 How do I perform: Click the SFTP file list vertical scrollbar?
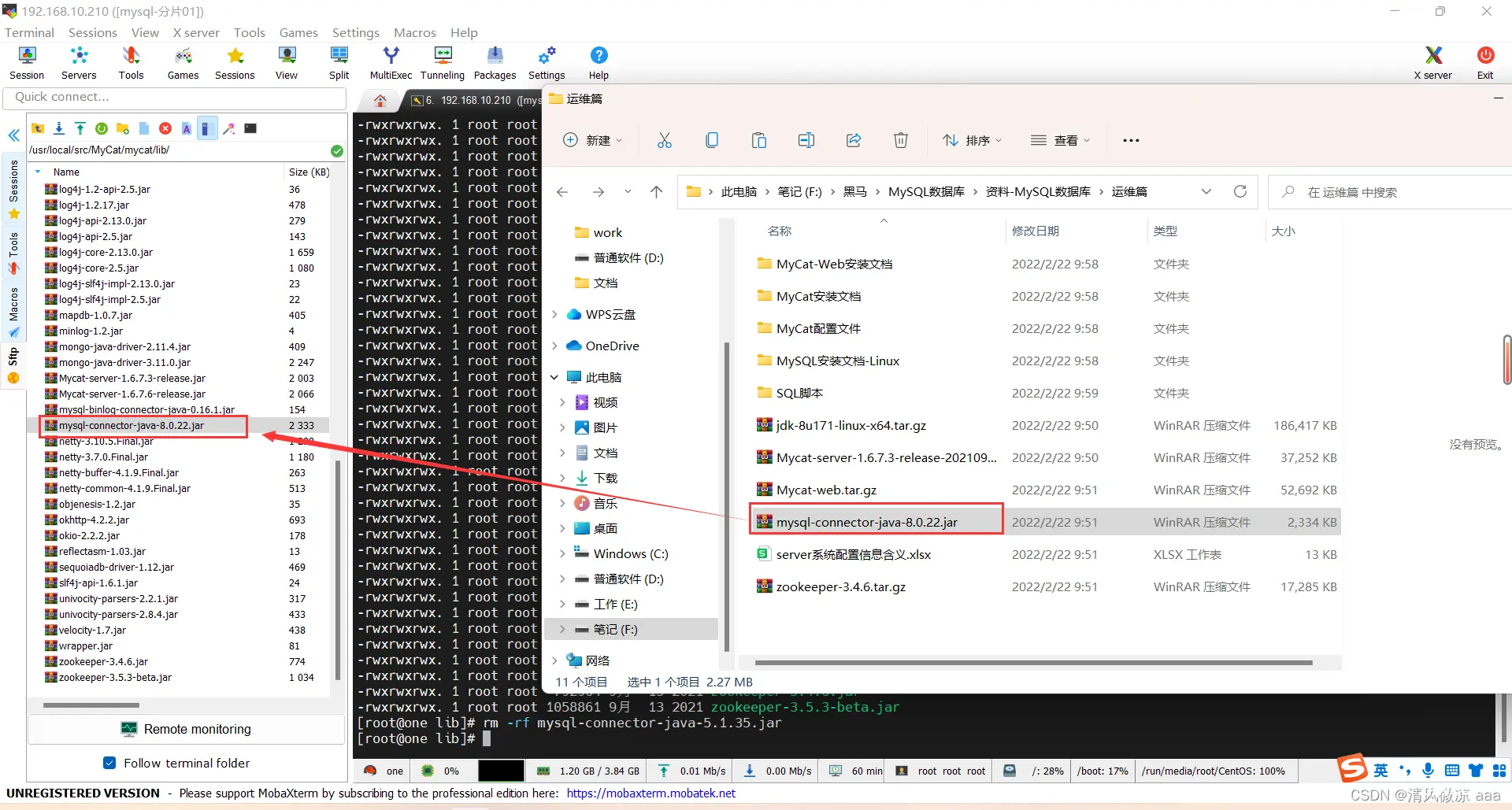(337, 570)
